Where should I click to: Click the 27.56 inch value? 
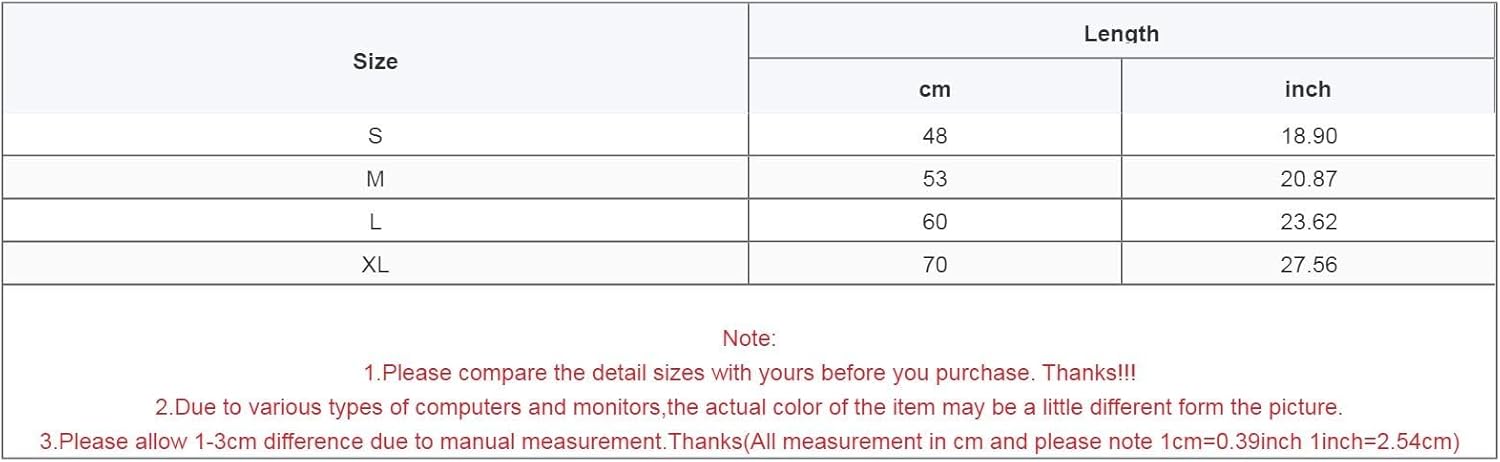(1309, 265)
